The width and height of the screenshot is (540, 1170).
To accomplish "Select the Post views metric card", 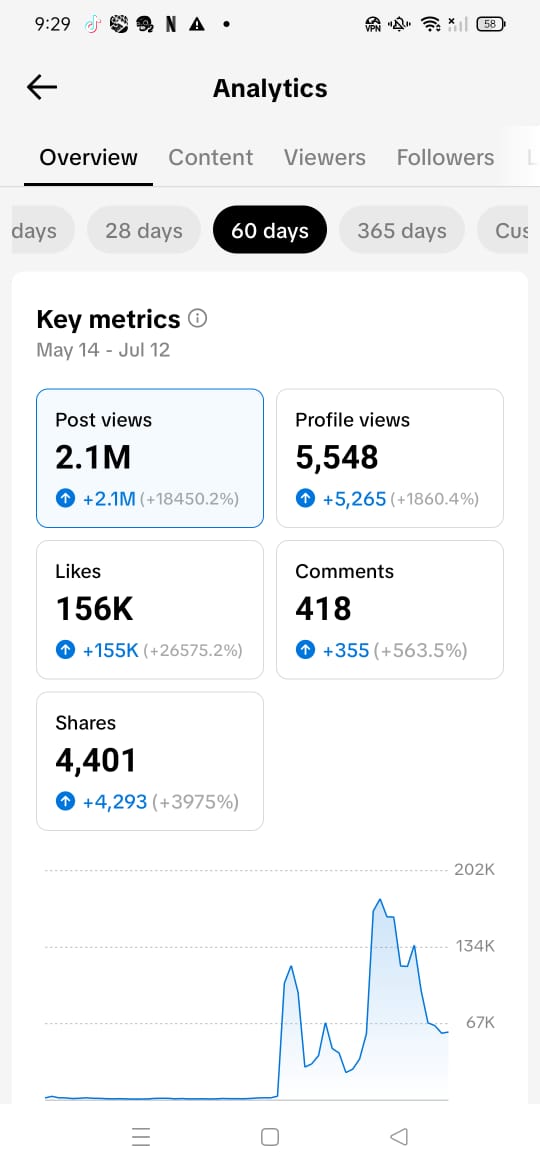I will 150,458.
